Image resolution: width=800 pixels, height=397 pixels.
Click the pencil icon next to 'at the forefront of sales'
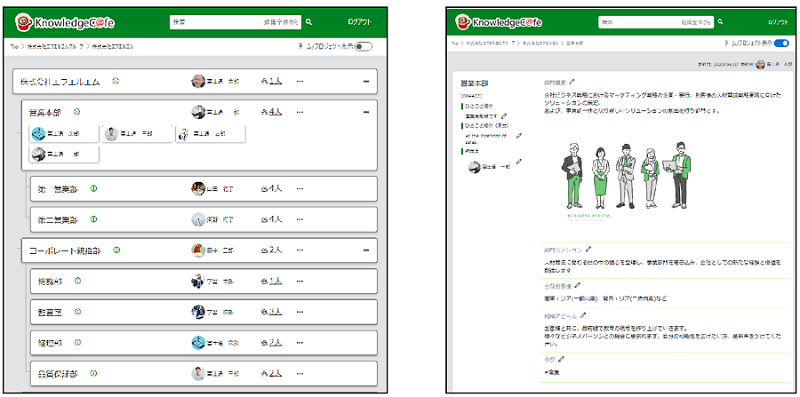coord(518,136)
